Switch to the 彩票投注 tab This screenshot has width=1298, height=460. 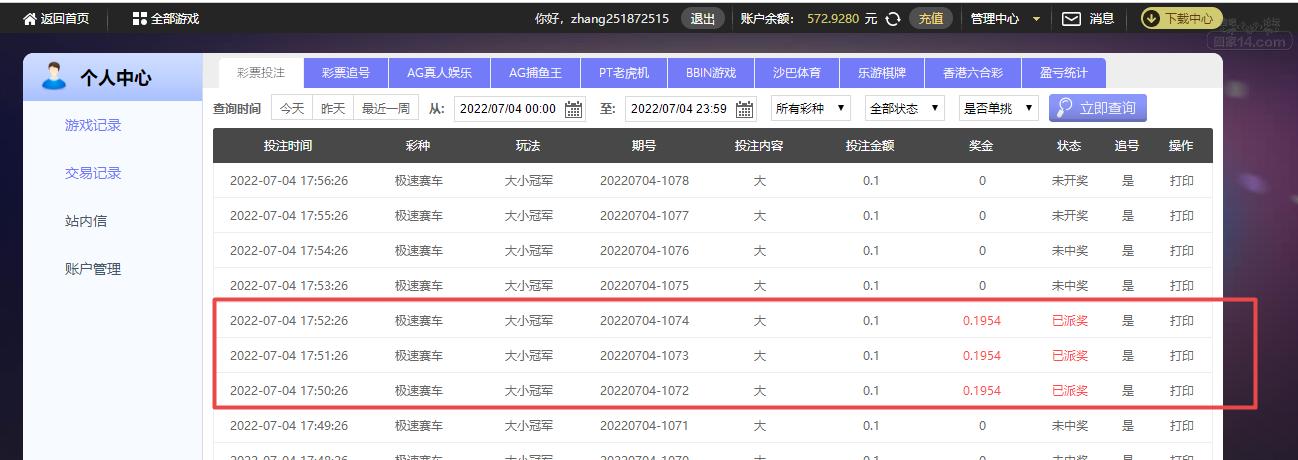point(261,73)
